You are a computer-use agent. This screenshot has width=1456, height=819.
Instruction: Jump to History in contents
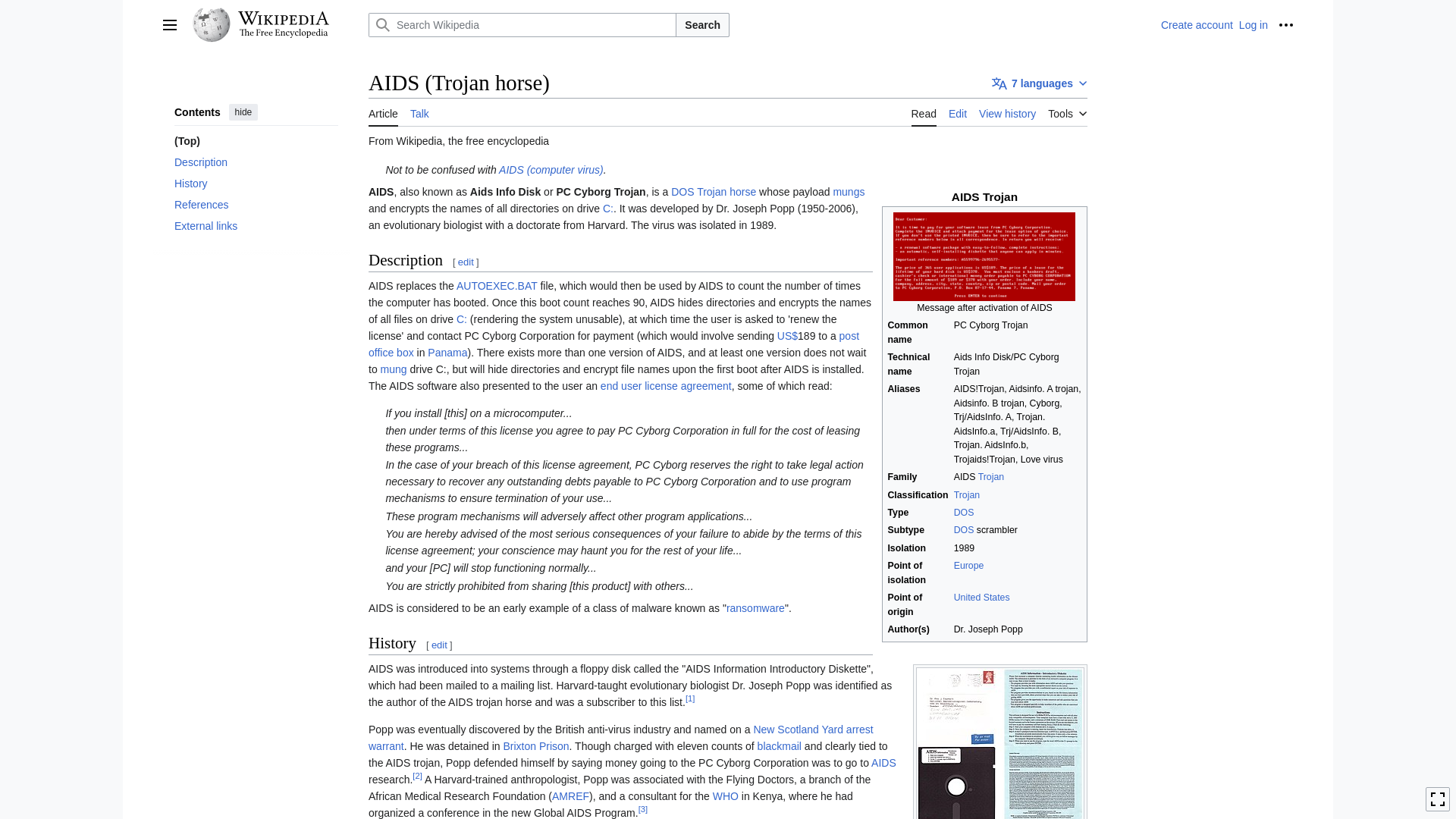191,184
